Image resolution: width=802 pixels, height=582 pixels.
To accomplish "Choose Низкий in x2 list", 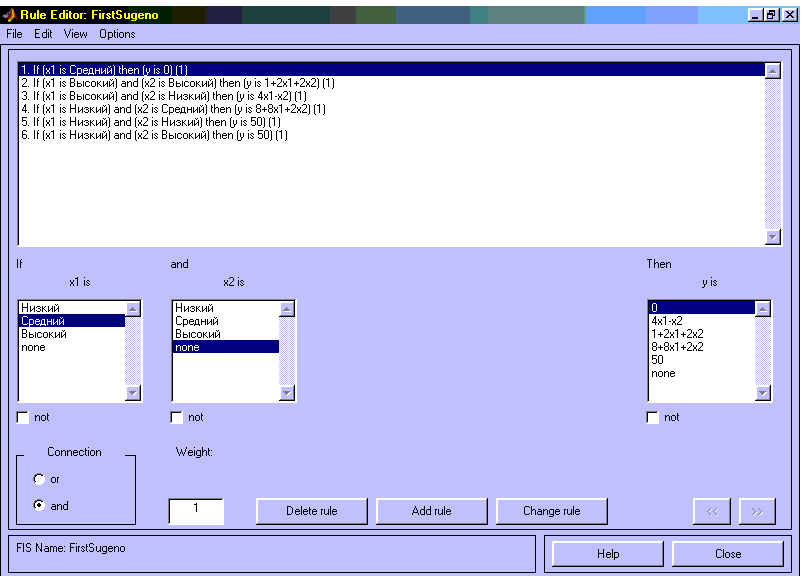I will [226, 308].
